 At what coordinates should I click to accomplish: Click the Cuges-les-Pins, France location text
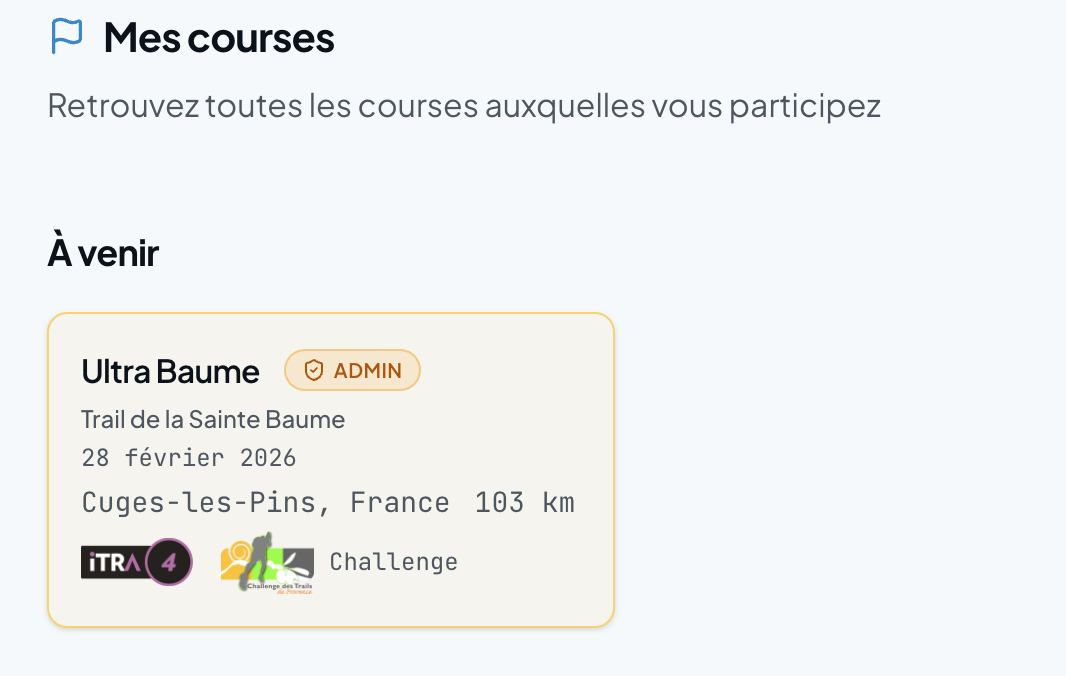(264, 502)
